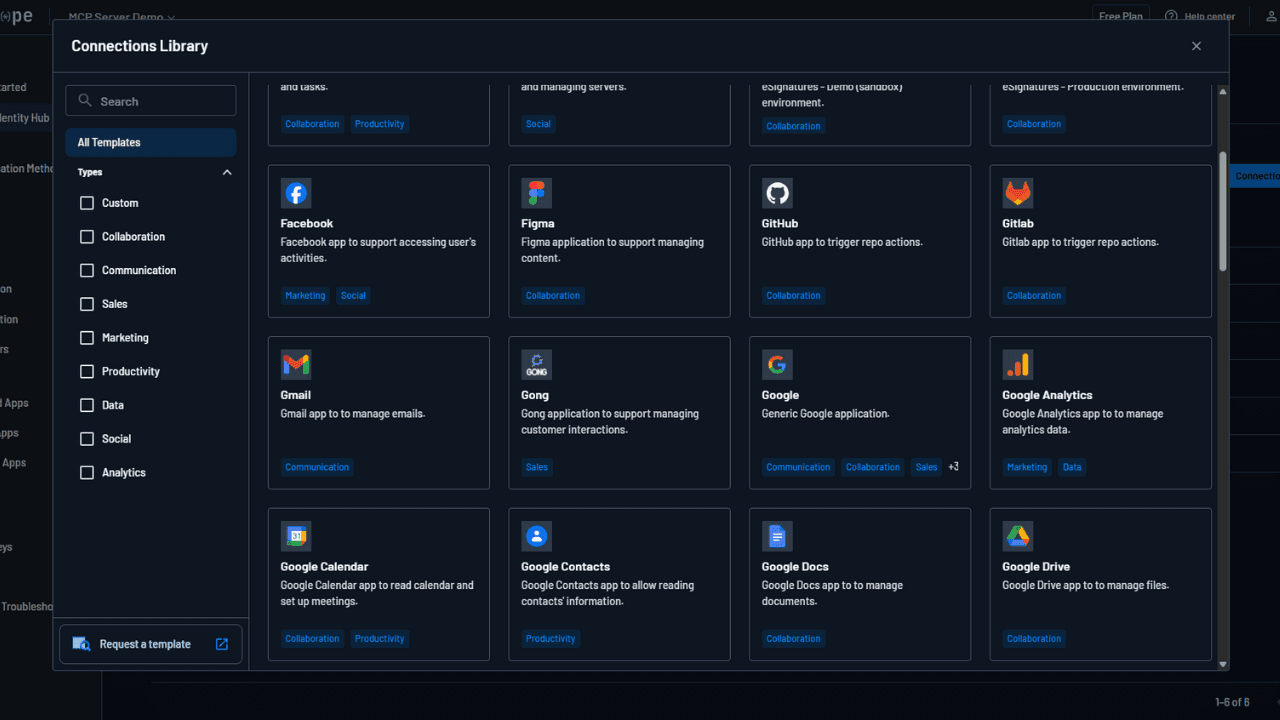Enable the Collaboration type filter
1280x720 pixels.
coord(86,236)
